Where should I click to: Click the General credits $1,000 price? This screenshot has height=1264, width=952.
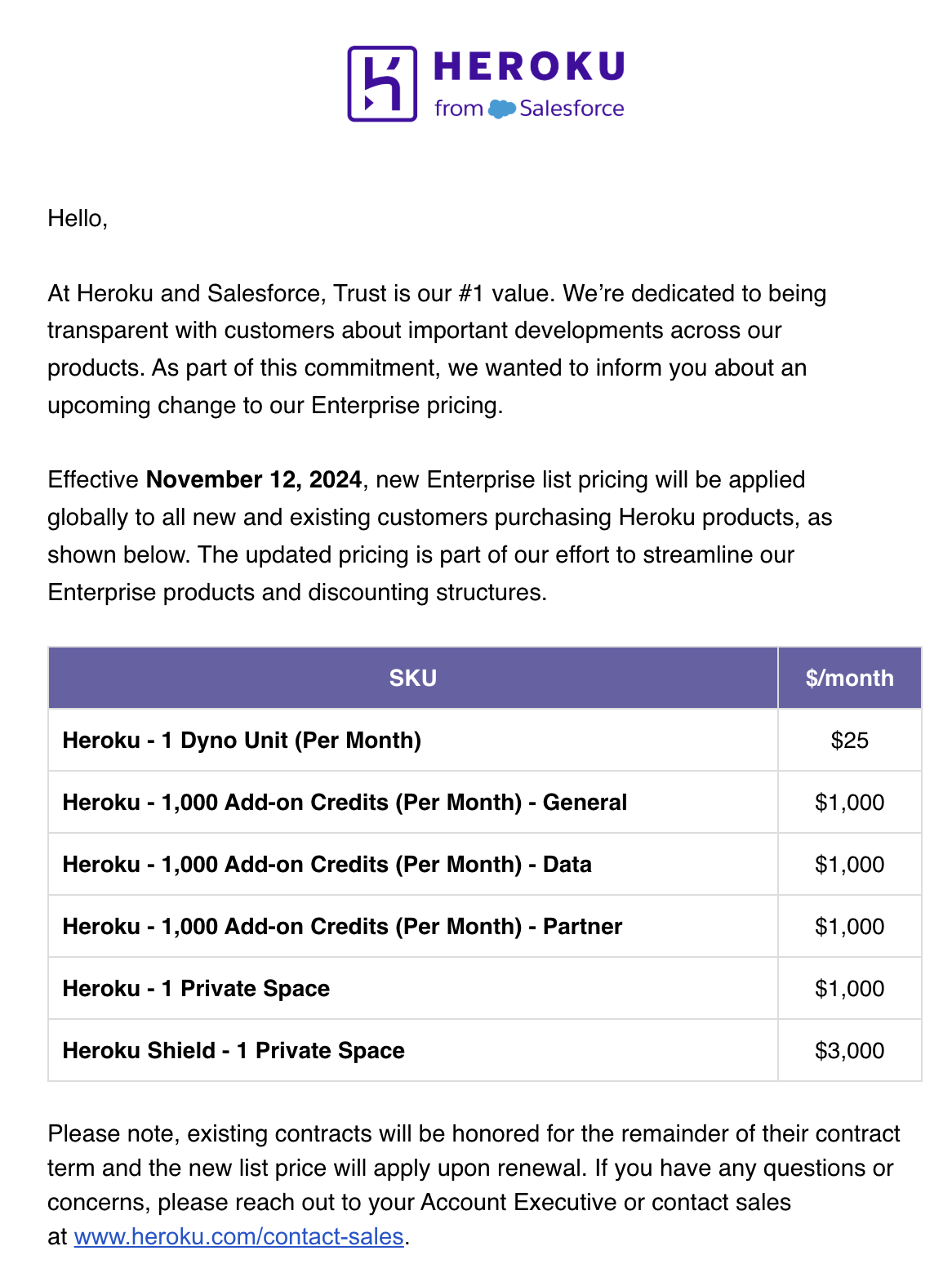849,802
